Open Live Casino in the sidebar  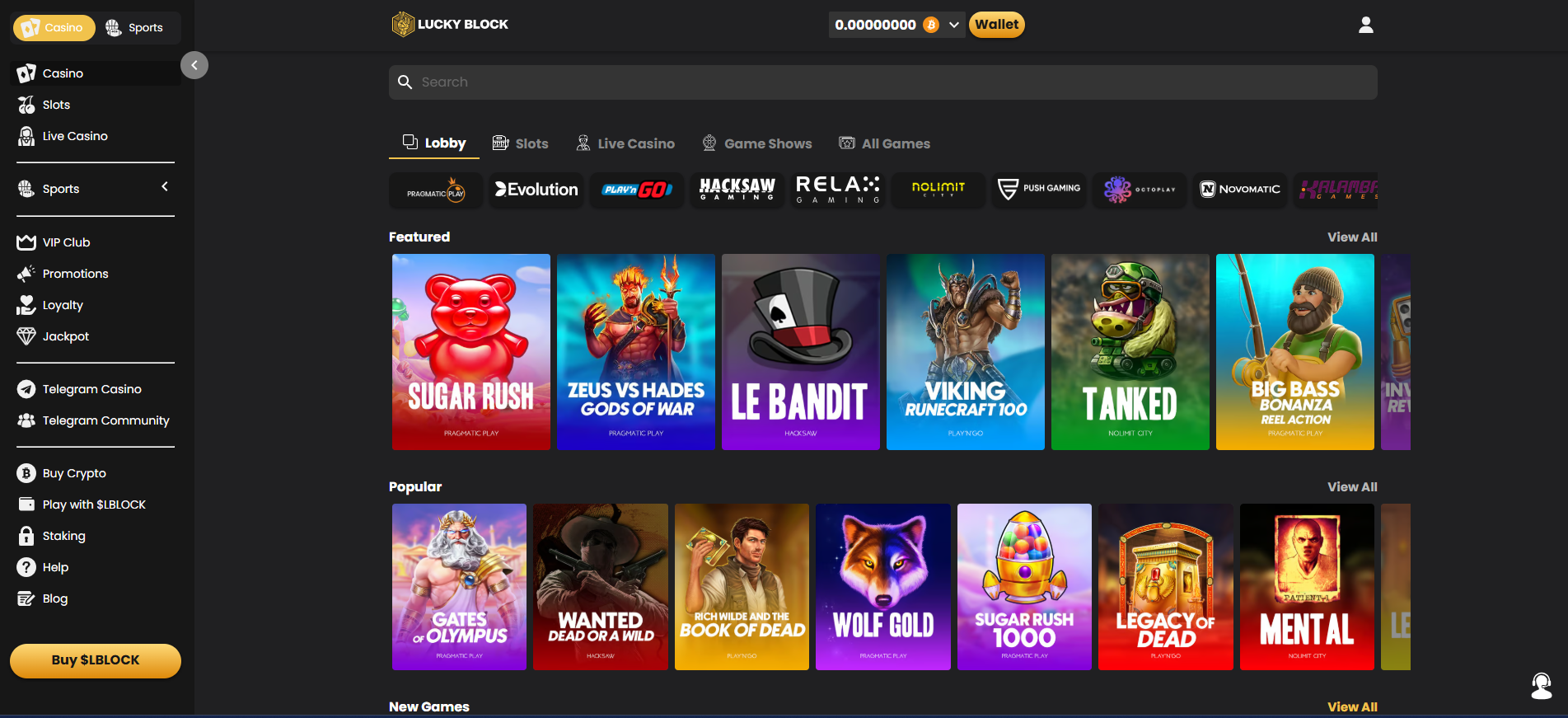coord(96,136)
